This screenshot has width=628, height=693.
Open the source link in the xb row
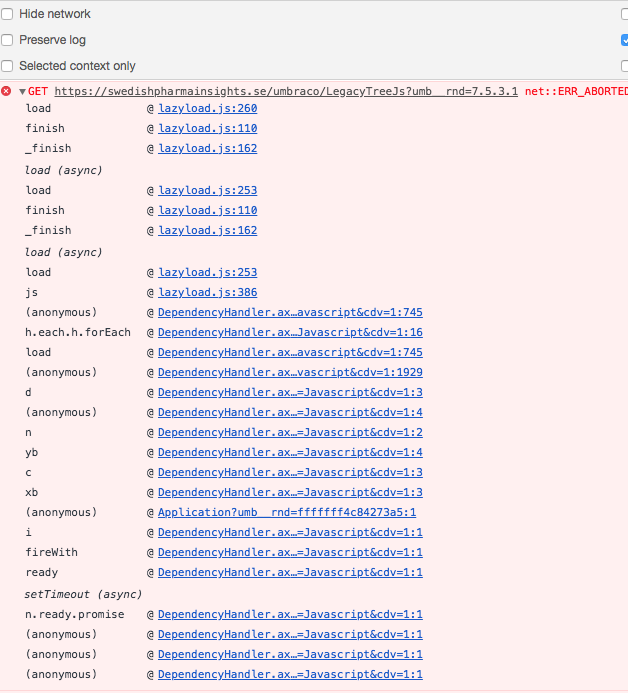point(290,492)
